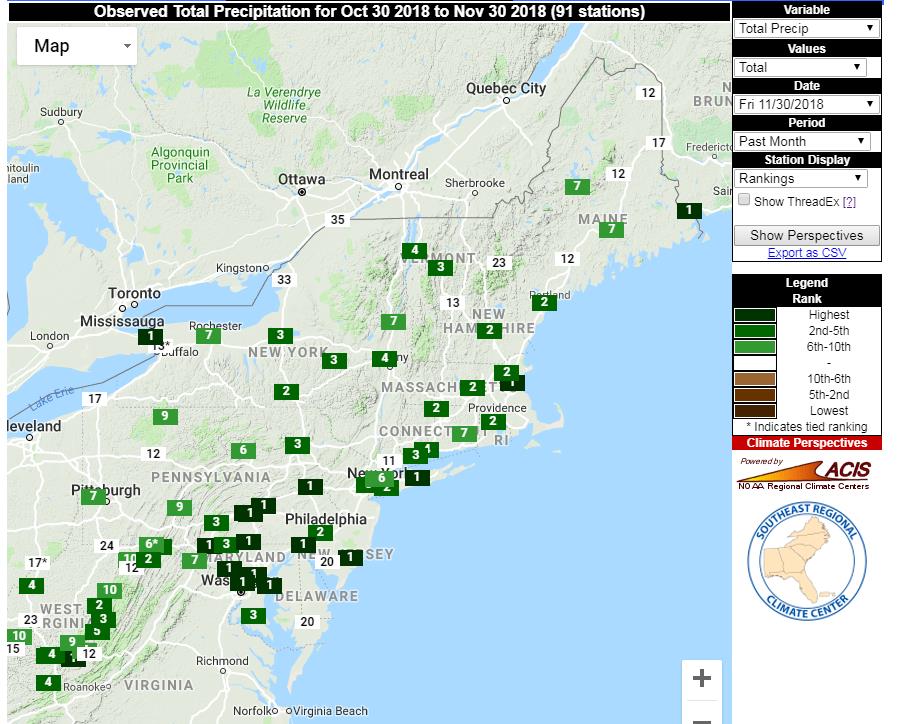Open the Date dropdown showing Fri 11/30/2018

tap(806, 104)
